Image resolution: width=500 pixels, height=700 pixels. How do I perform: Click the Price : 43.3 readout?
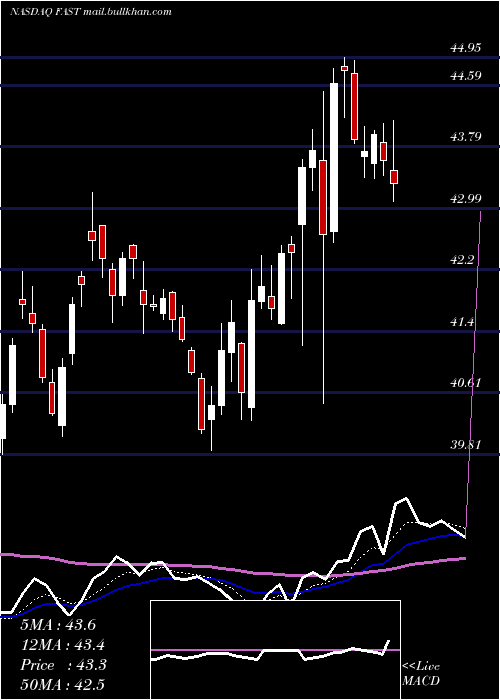point(63,665)
